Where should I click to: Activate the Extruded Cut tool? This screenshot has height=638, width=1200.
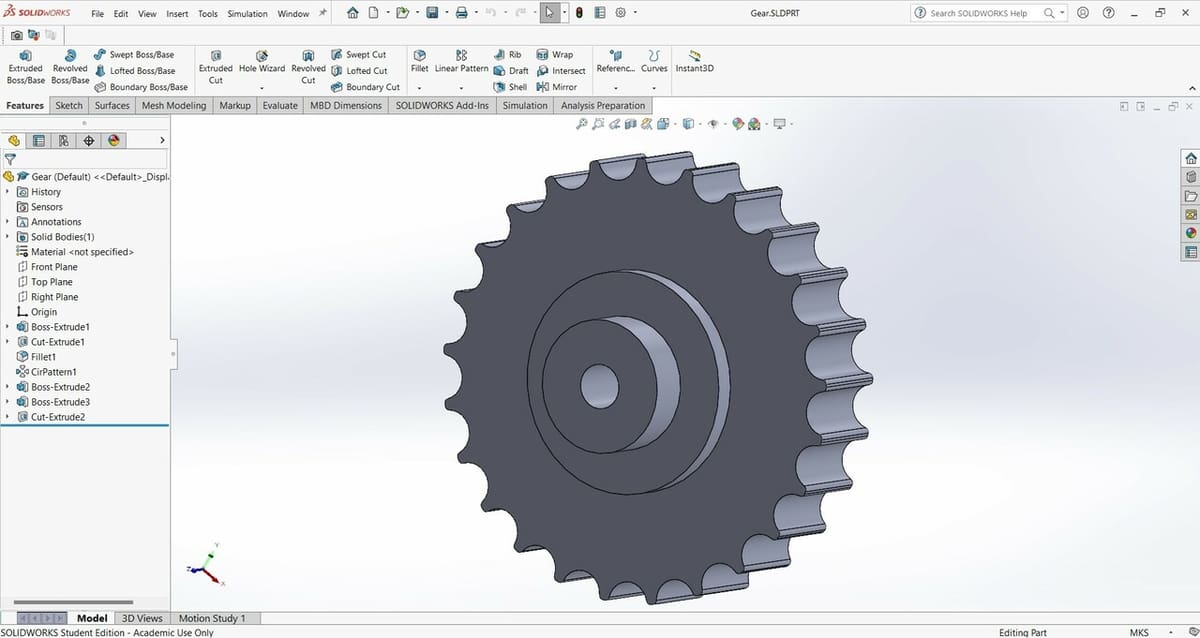tap(215, 67)
